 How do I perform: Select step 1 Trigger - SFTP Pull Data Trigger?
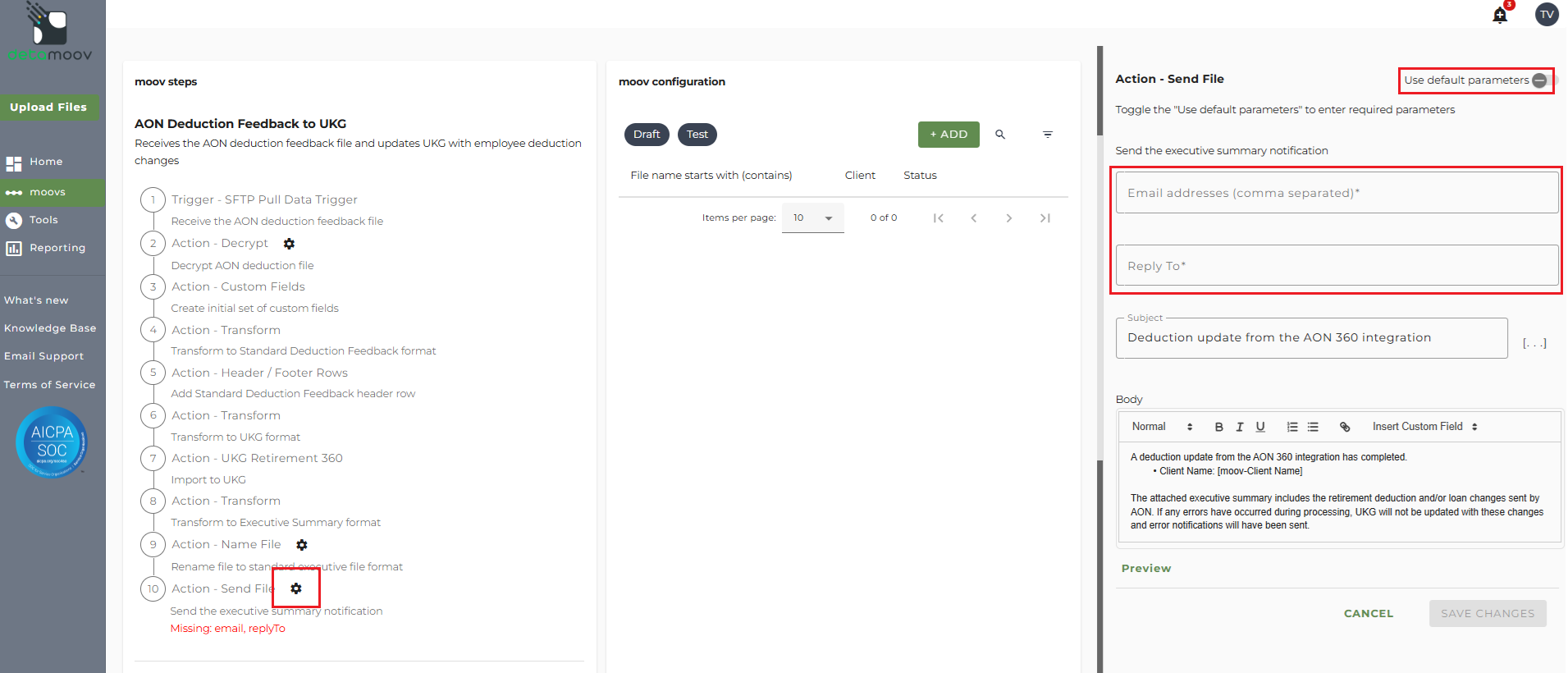[264, 200]
